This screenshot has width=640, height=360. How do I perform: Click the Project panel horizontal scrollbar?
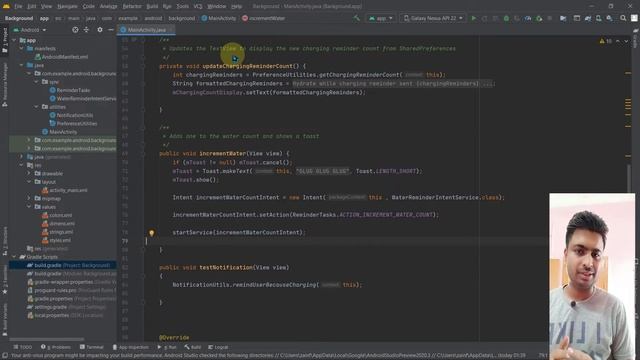coord(47,339)
